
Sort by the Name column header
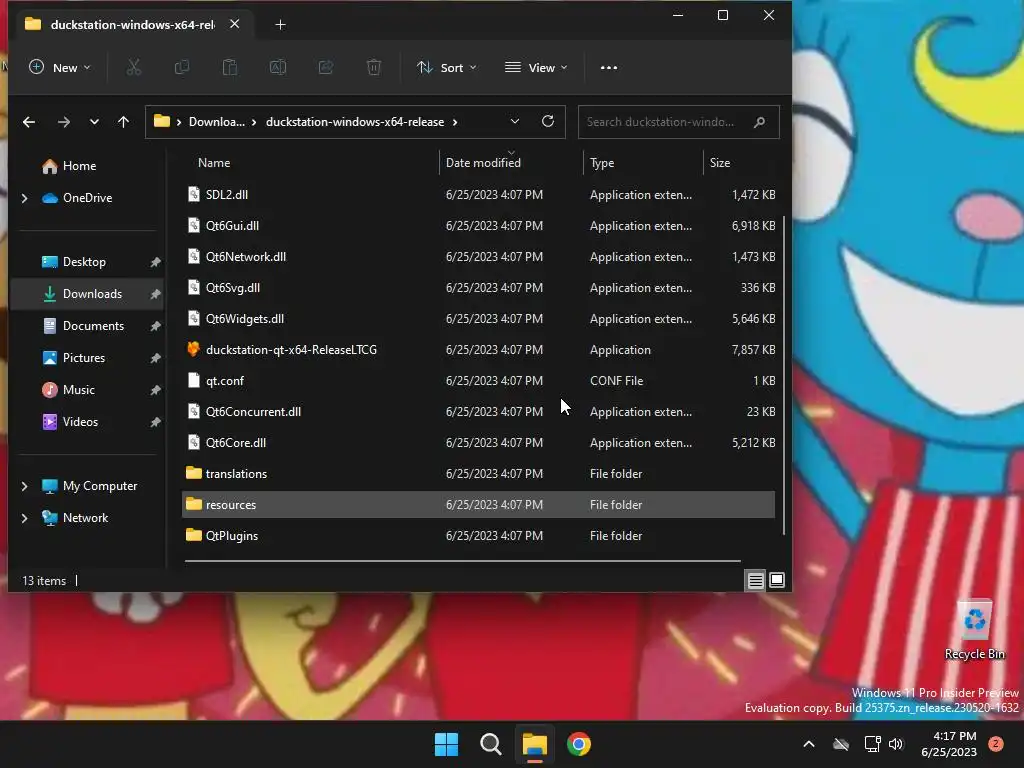click(x=214, y=163)
